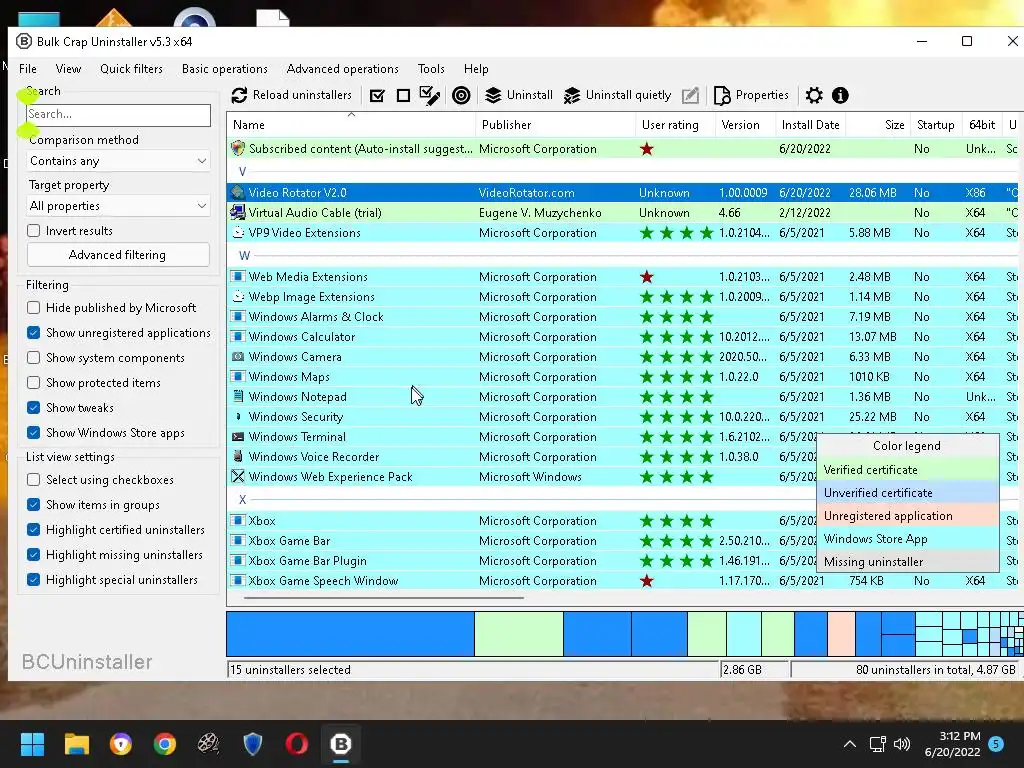
Task: Click the pink block in the treemap
Action: click(x=841, y=633)
